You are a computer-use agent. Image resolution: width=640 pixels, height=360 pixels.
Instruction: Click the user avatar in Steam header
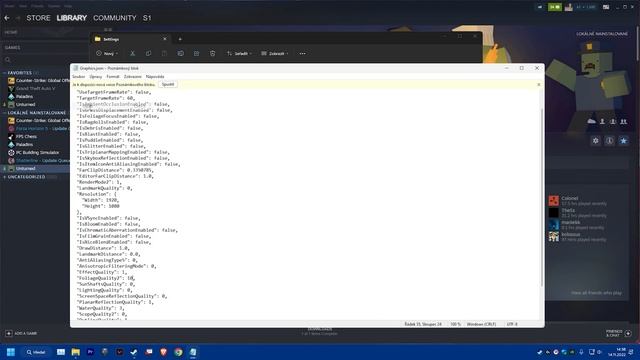coord(569,7)
